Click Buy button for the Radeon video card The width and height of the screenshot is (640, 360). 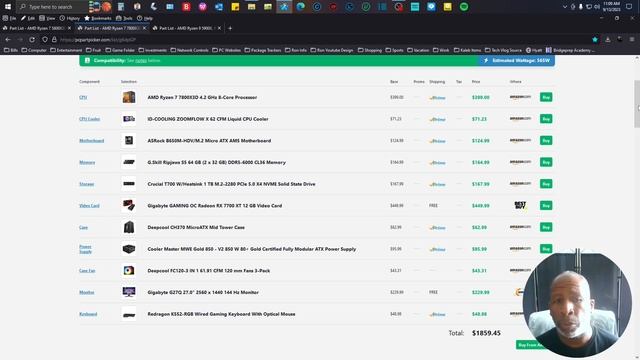point(546,206)
